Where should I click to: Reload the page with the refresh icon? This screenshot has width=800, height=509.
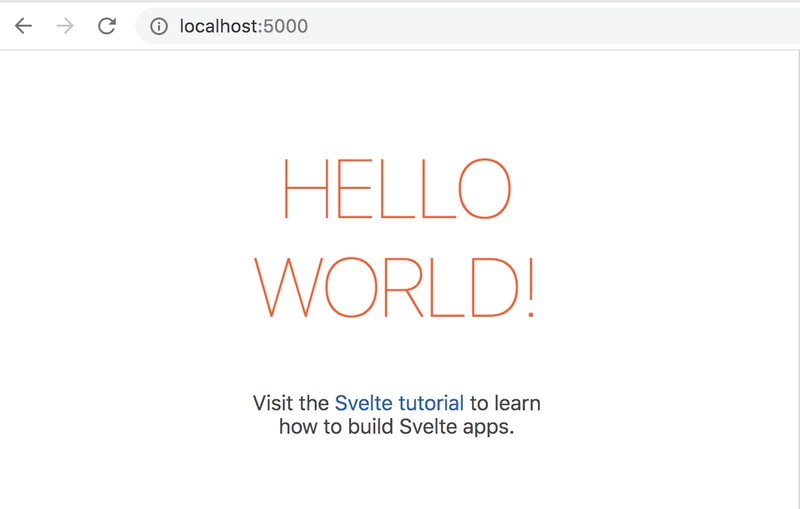[107, 26]
